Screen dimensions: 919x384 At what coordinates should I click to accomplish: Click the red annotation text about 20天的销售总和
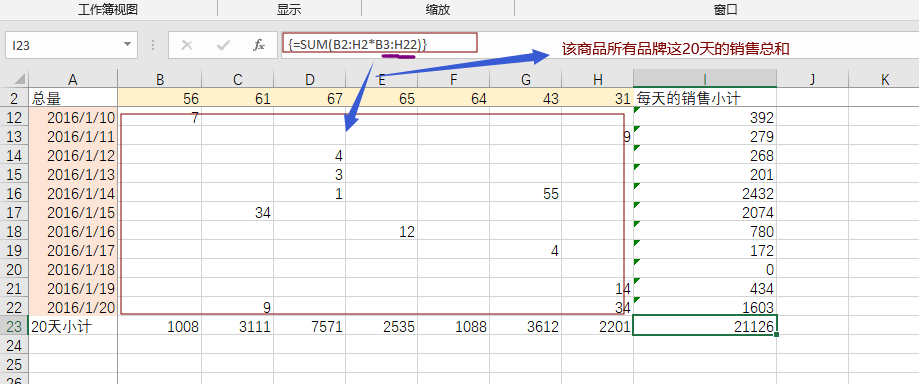click(676, 50)
